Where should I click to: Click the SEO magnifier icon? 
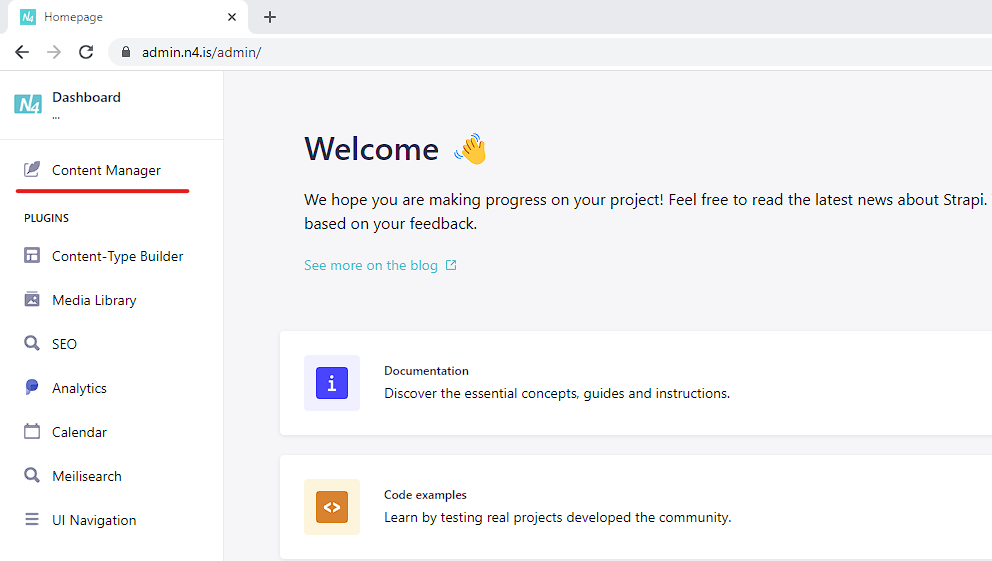point(32,343)
